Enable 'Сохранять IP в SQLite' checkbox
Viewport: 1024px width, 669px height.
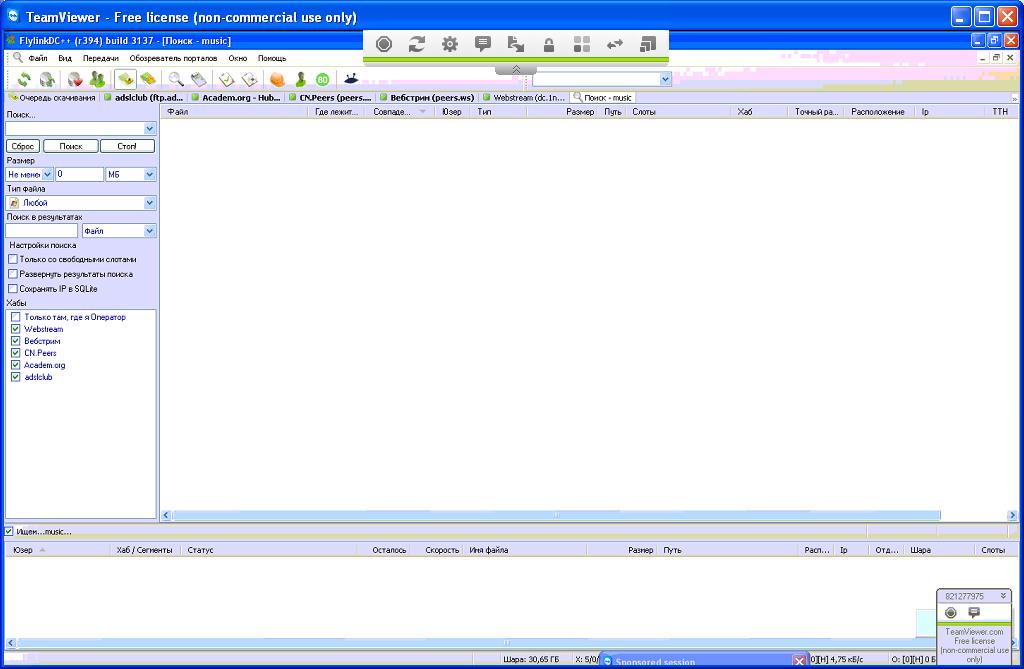[12, 288]
